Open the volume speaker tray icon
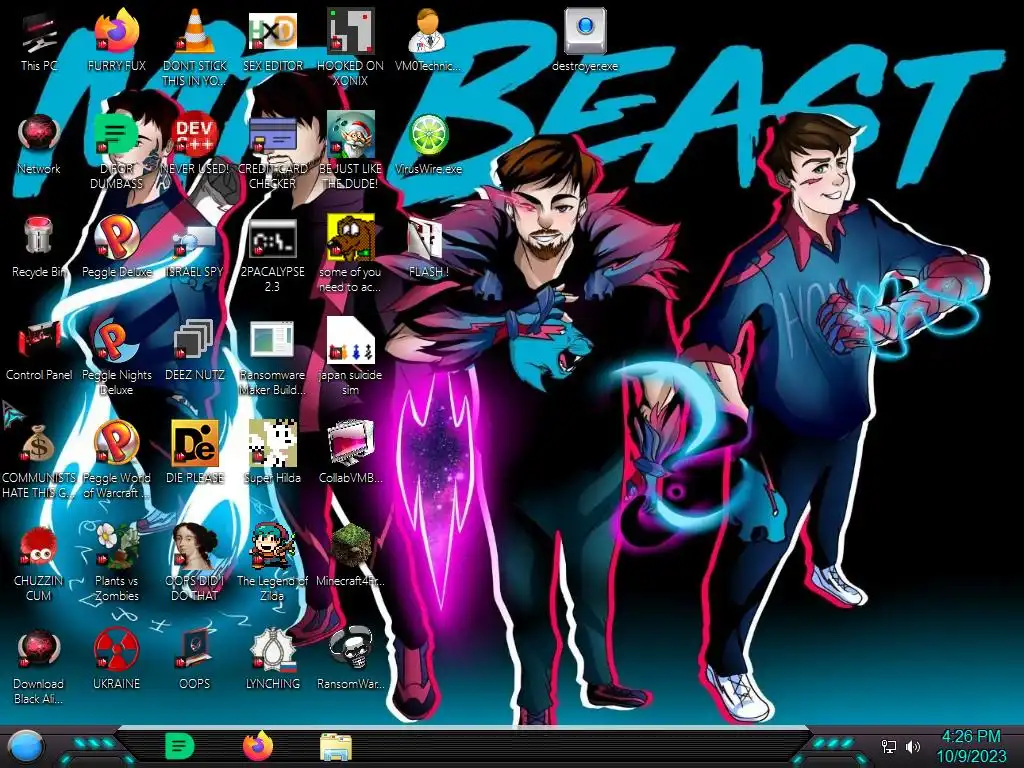 point(913,746)
